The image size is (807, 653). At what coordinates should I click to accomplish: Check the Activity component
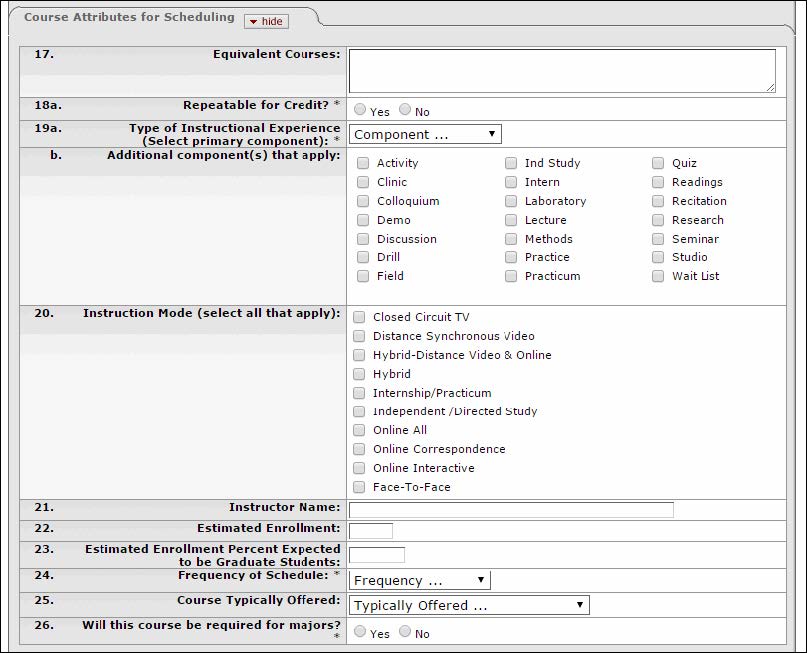click(x=363, y=163)
